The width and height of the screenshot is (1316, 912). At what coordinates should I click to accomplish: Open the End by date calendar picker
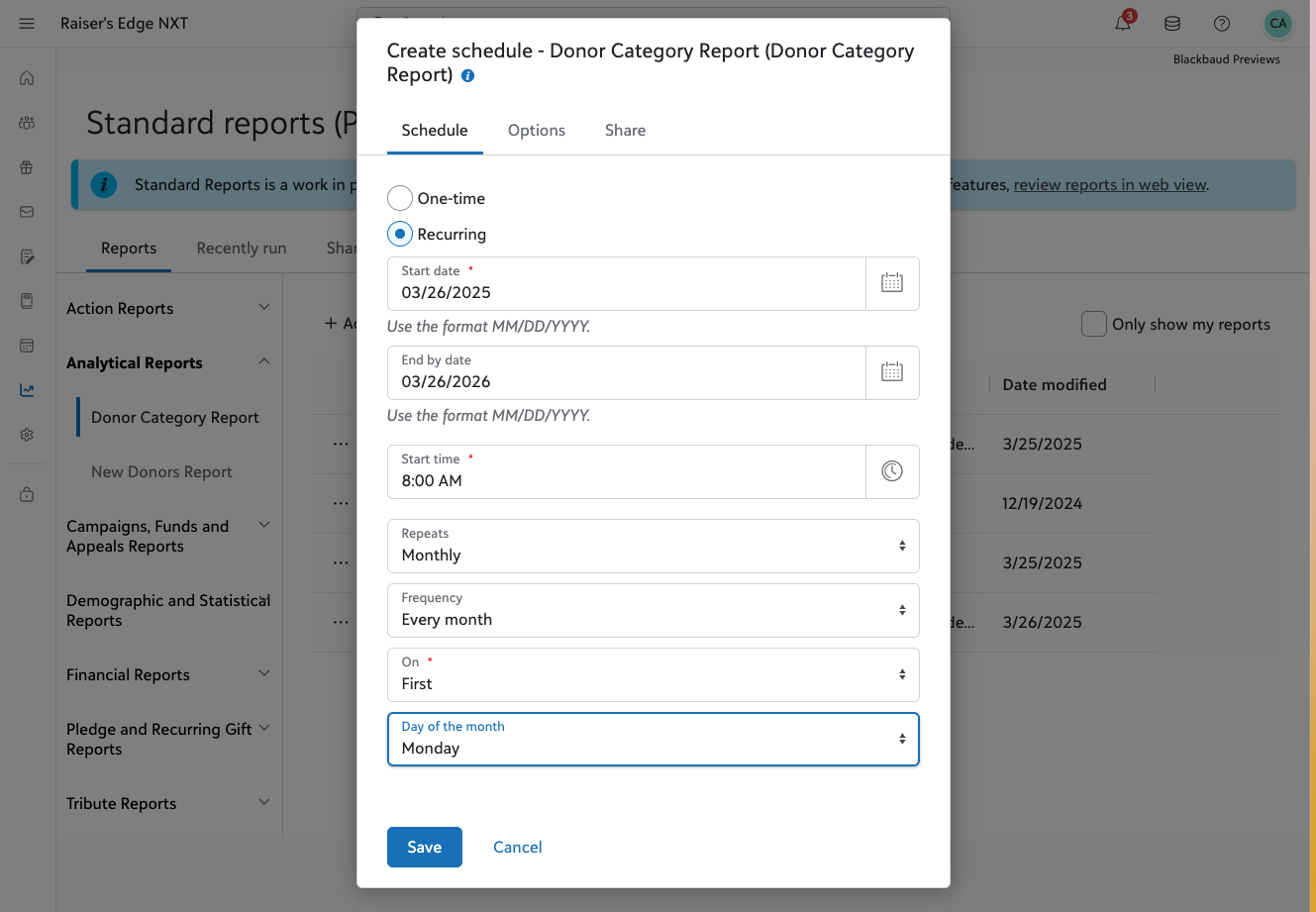tap(892, 372)
